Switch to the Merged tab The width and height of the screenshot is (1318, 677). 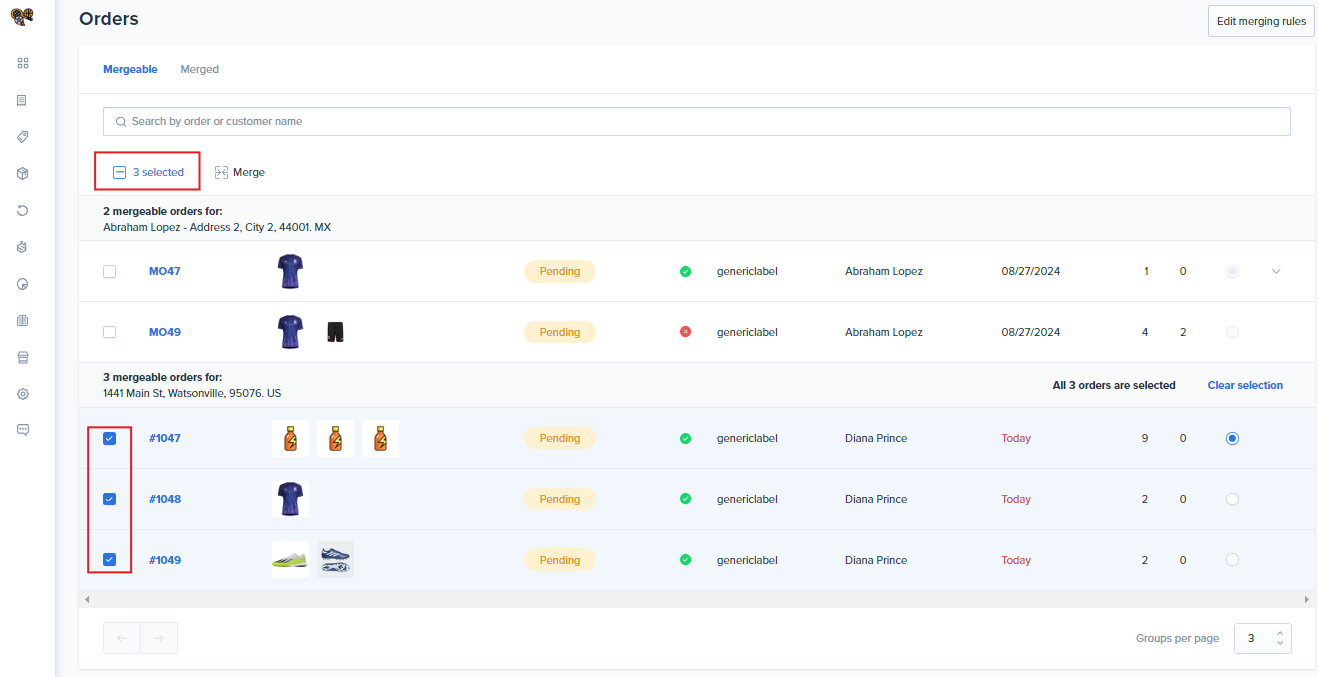point(199,69)
